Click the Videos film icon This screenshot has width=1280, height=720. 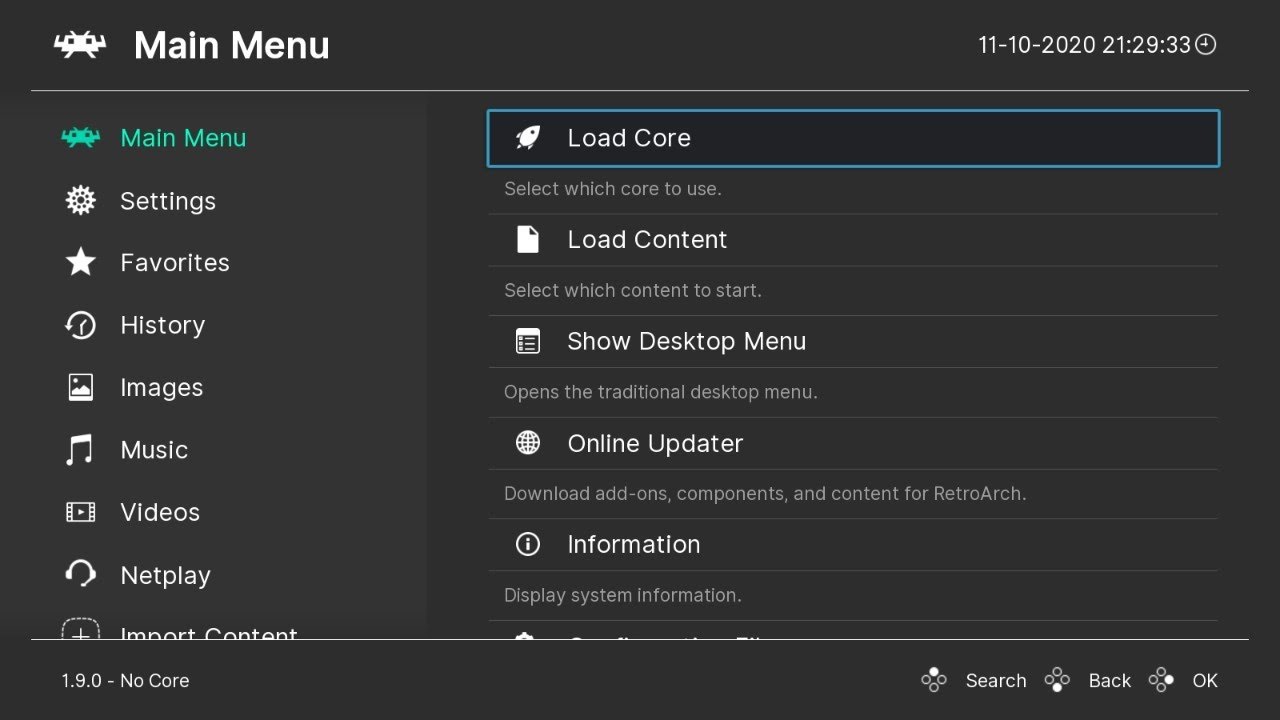(x=80, y=512)
